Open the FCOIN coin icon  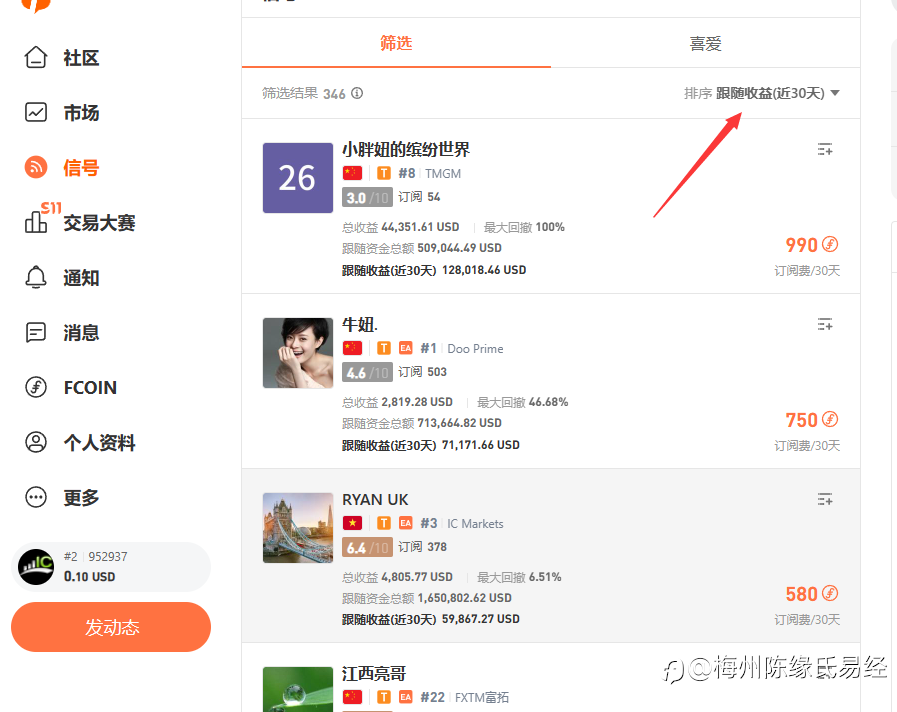(x=35, y=387)
